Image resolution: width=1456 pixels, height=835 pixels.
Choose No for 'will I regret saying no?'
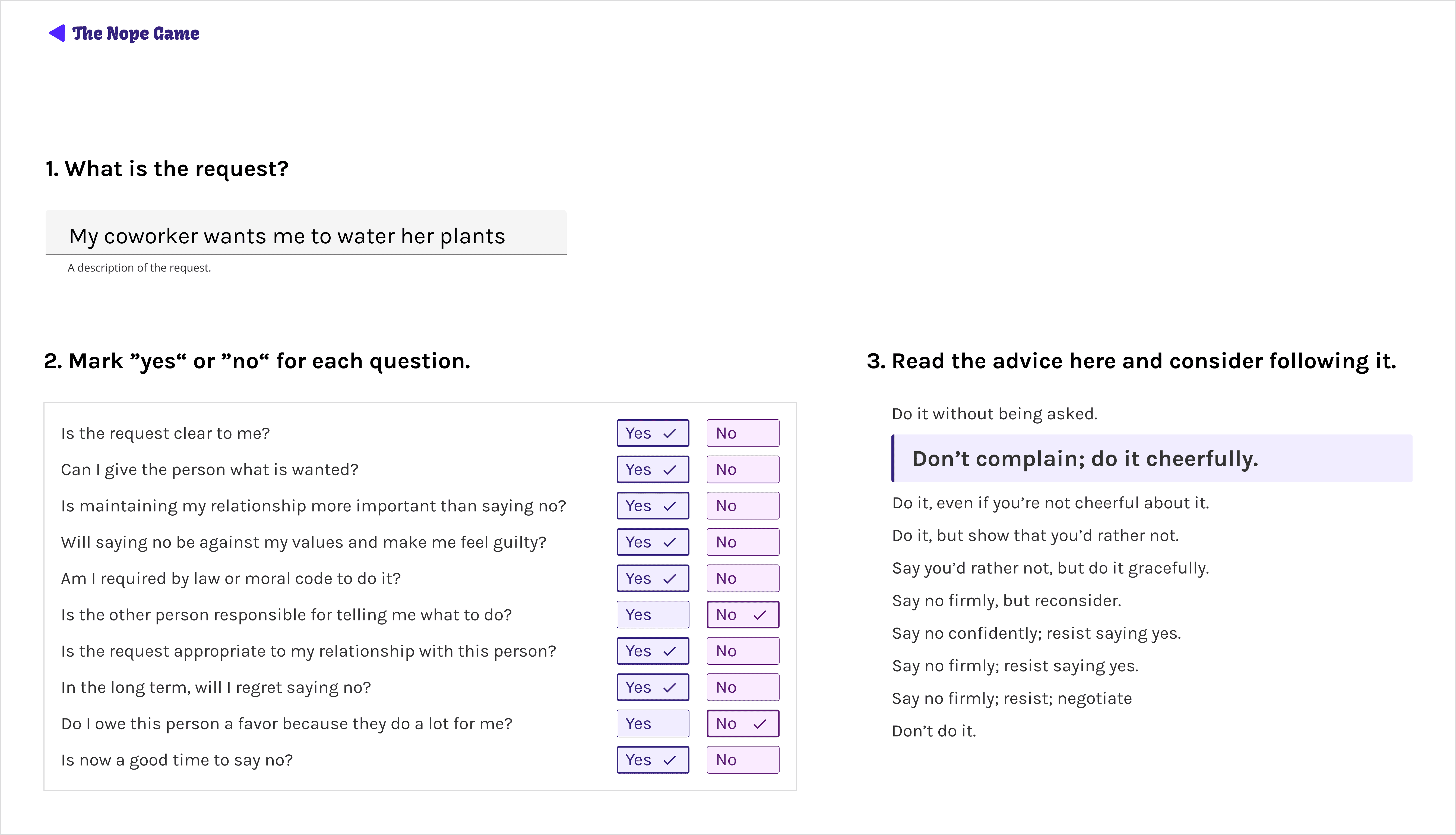pos(743,687)
